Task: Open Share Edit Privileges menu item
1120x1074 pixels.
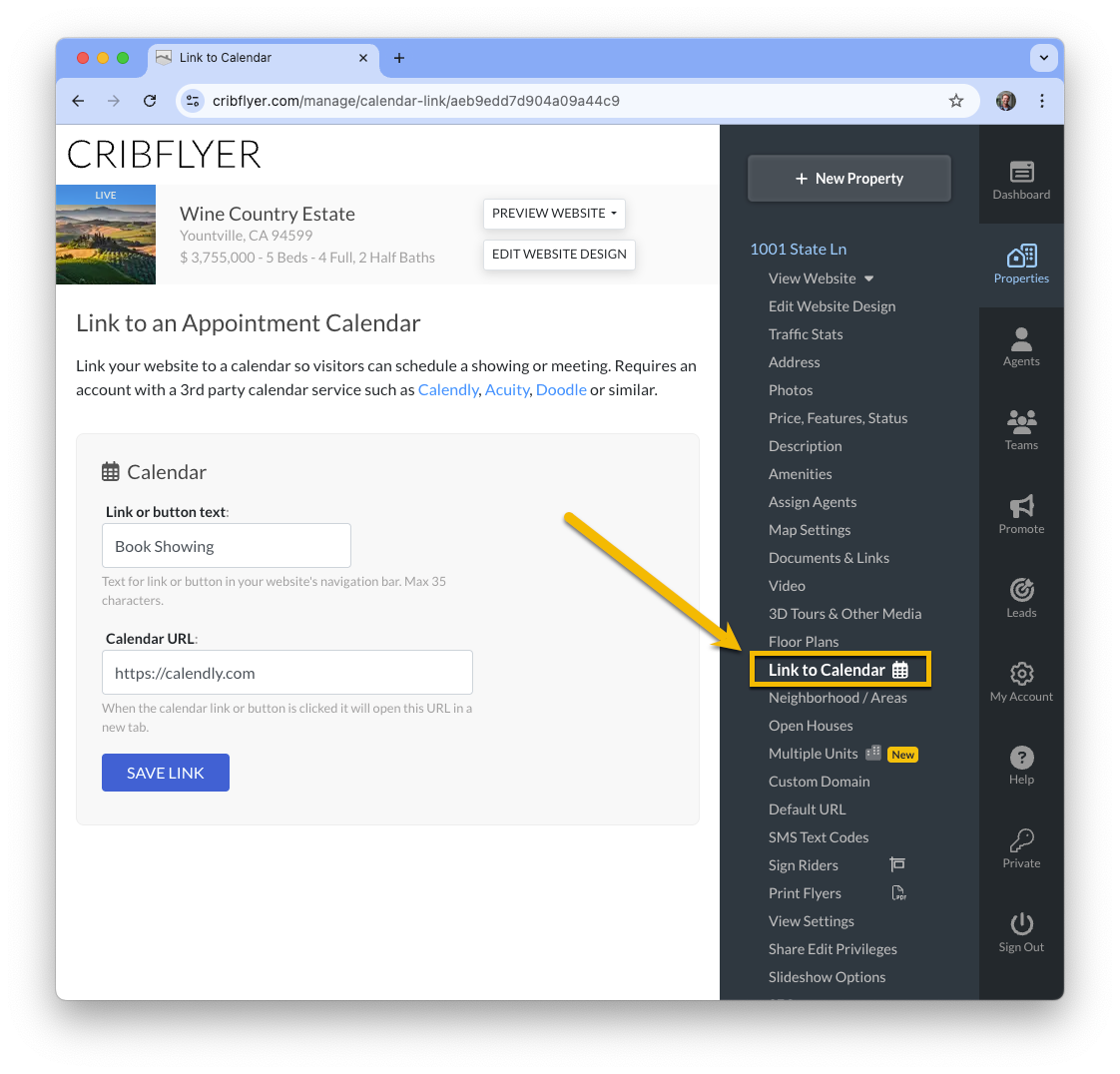Action: click(833, 949)
